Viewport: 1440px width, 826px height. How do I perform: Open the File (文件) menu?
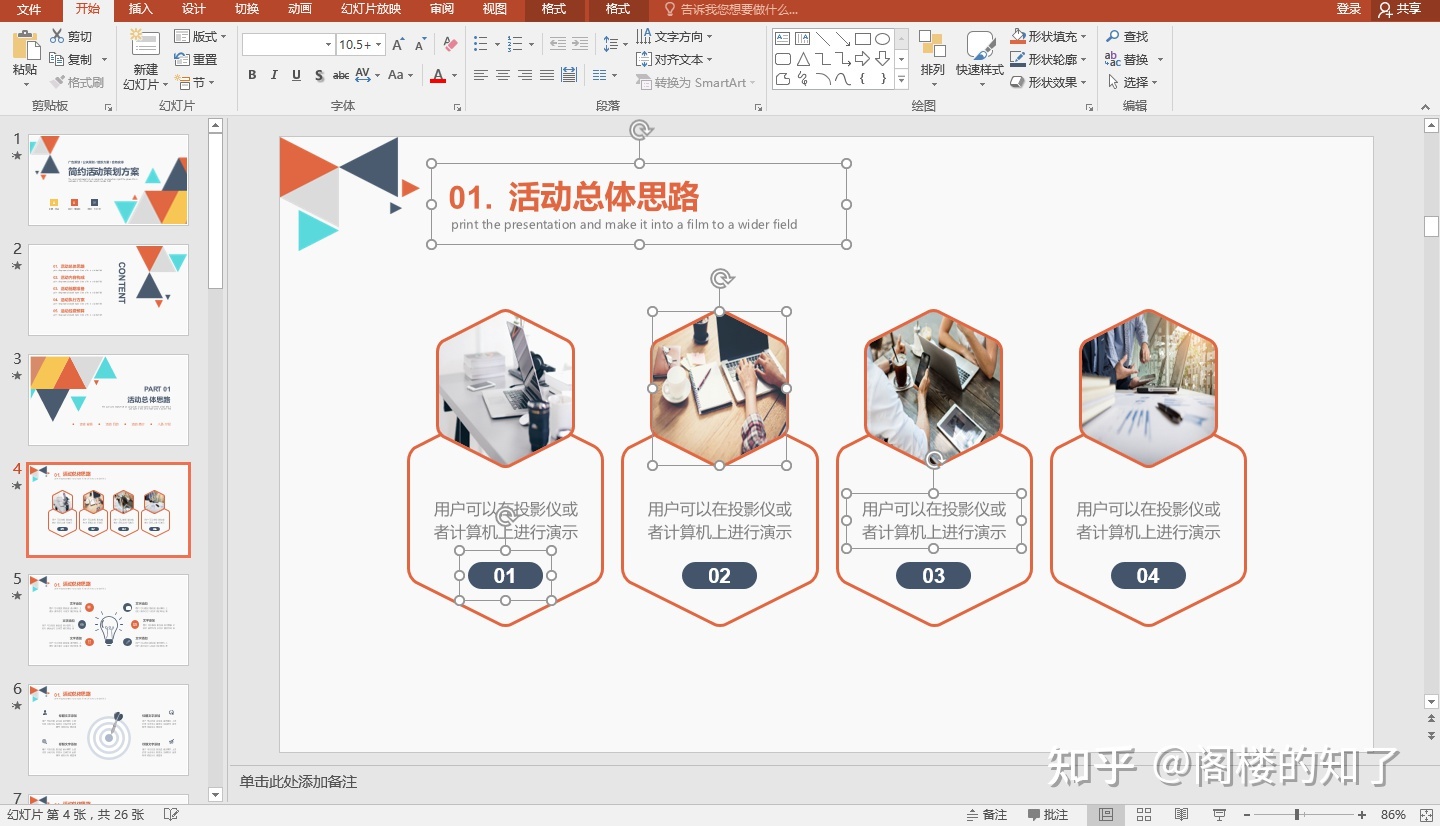[29, 10]
